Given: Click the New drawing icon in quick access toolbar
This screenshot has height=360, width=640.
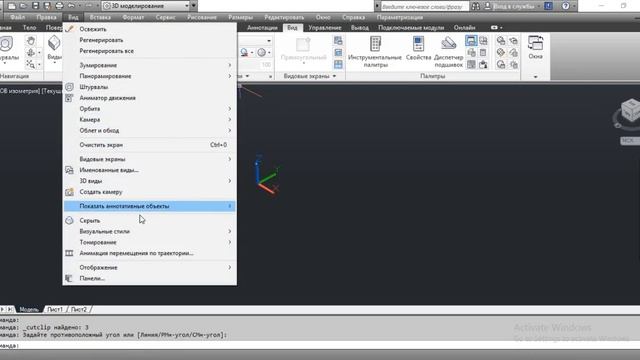Looking at the screenshot, I should (12, 6).
